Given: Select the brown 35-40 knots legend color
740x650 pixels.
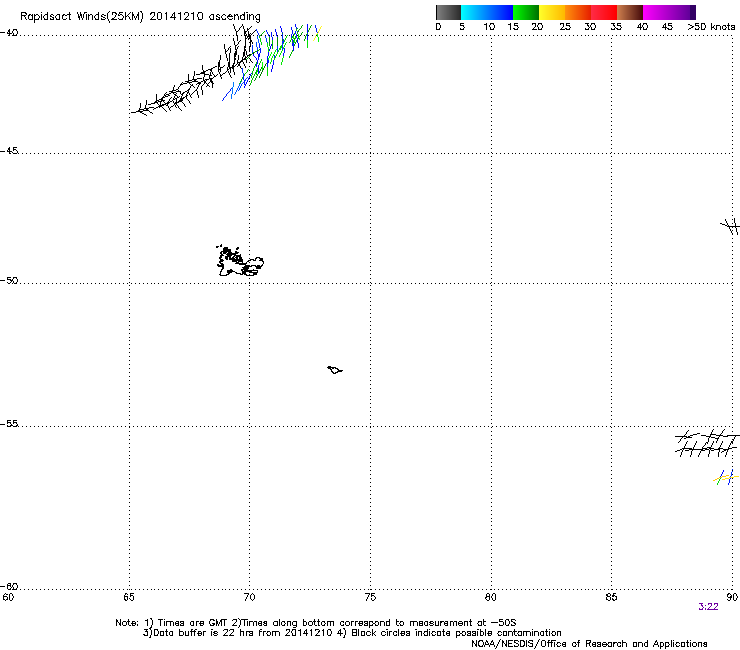Looking at the screenshot, I should 630,12.
